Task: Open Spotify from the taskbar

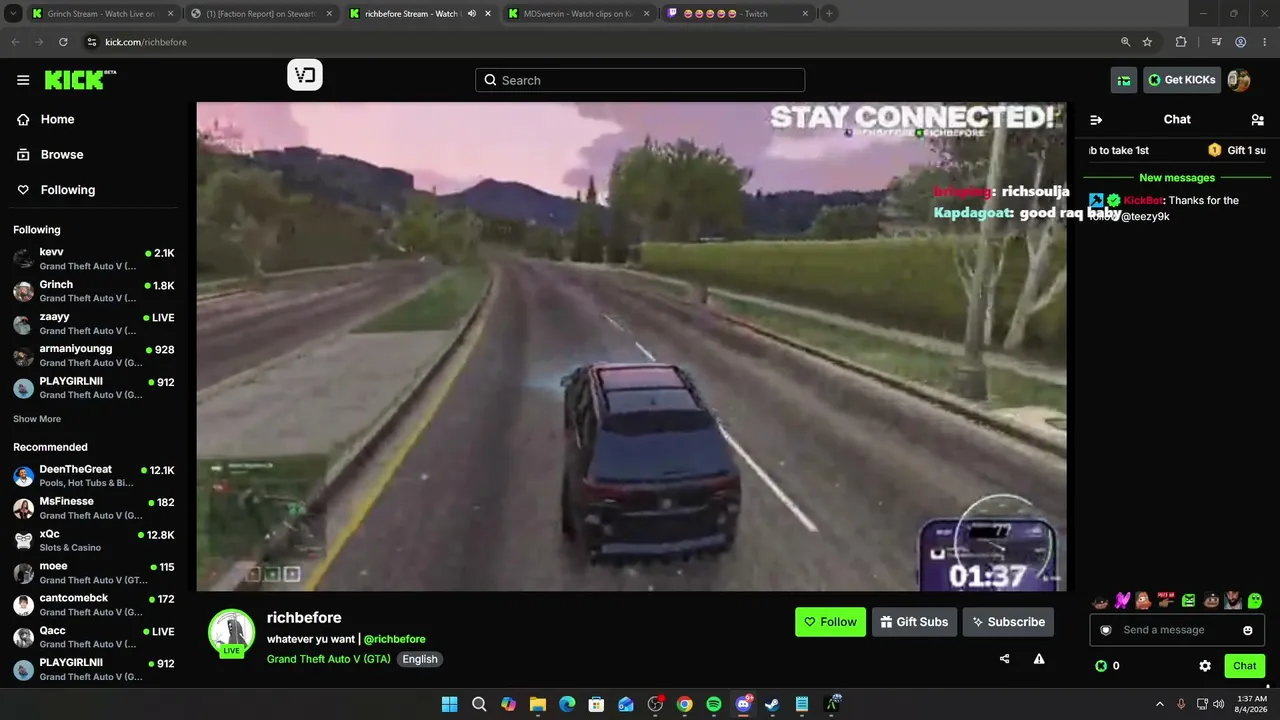Action: point(714,704)
